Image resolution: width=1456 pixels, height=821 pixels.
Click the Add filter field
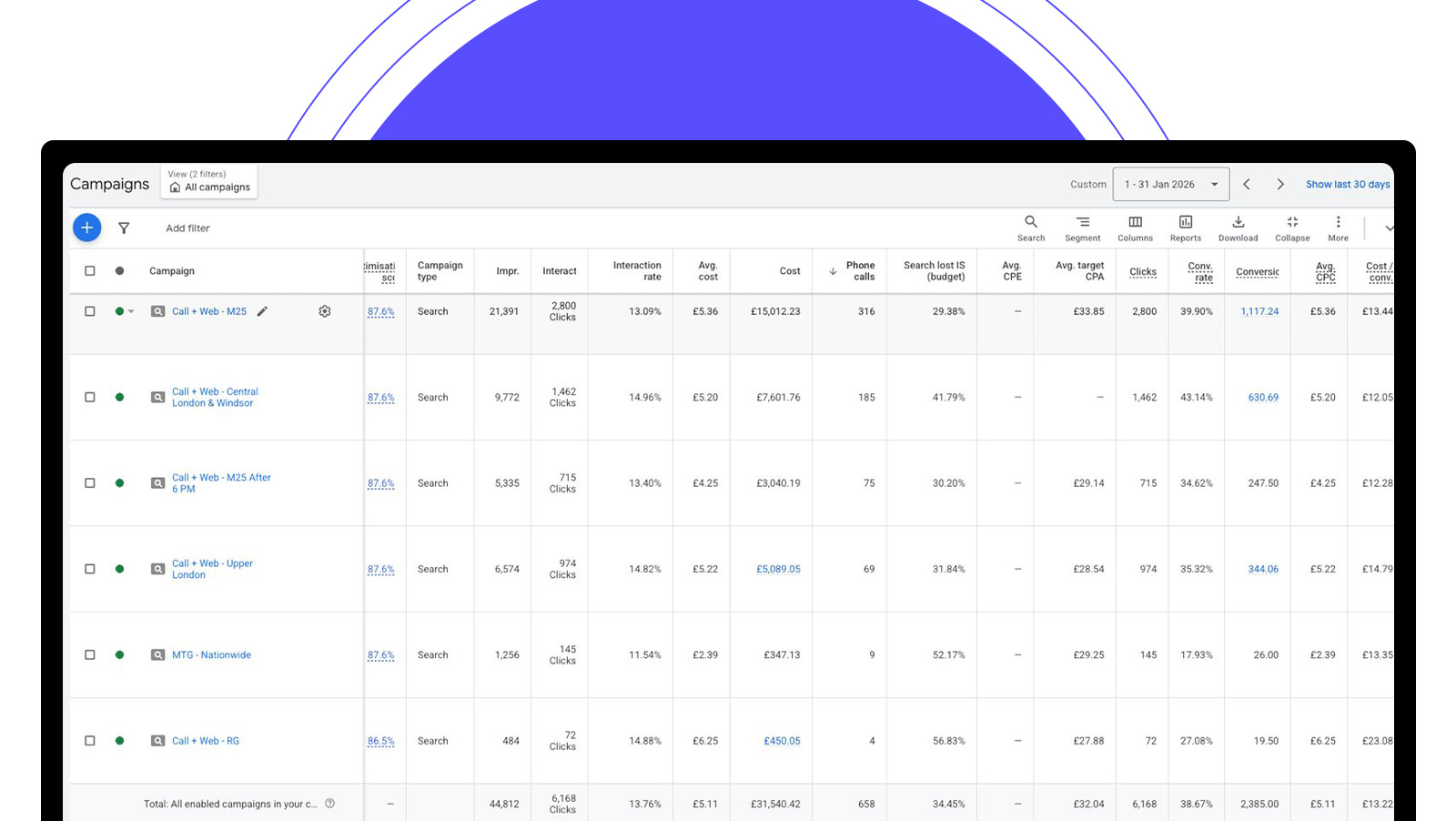(187, 228)
